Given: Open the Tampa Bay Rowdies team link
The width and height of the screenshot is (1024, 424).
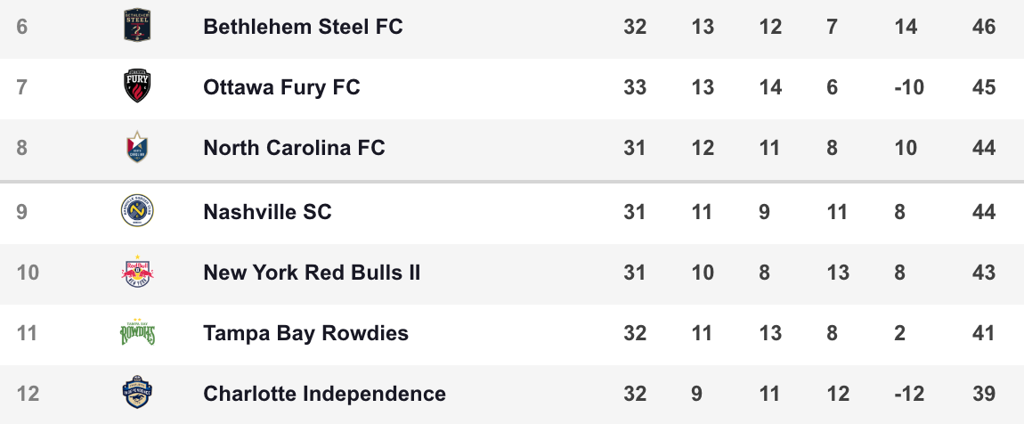Looking at the screenshot, I should tap(305, 333).
